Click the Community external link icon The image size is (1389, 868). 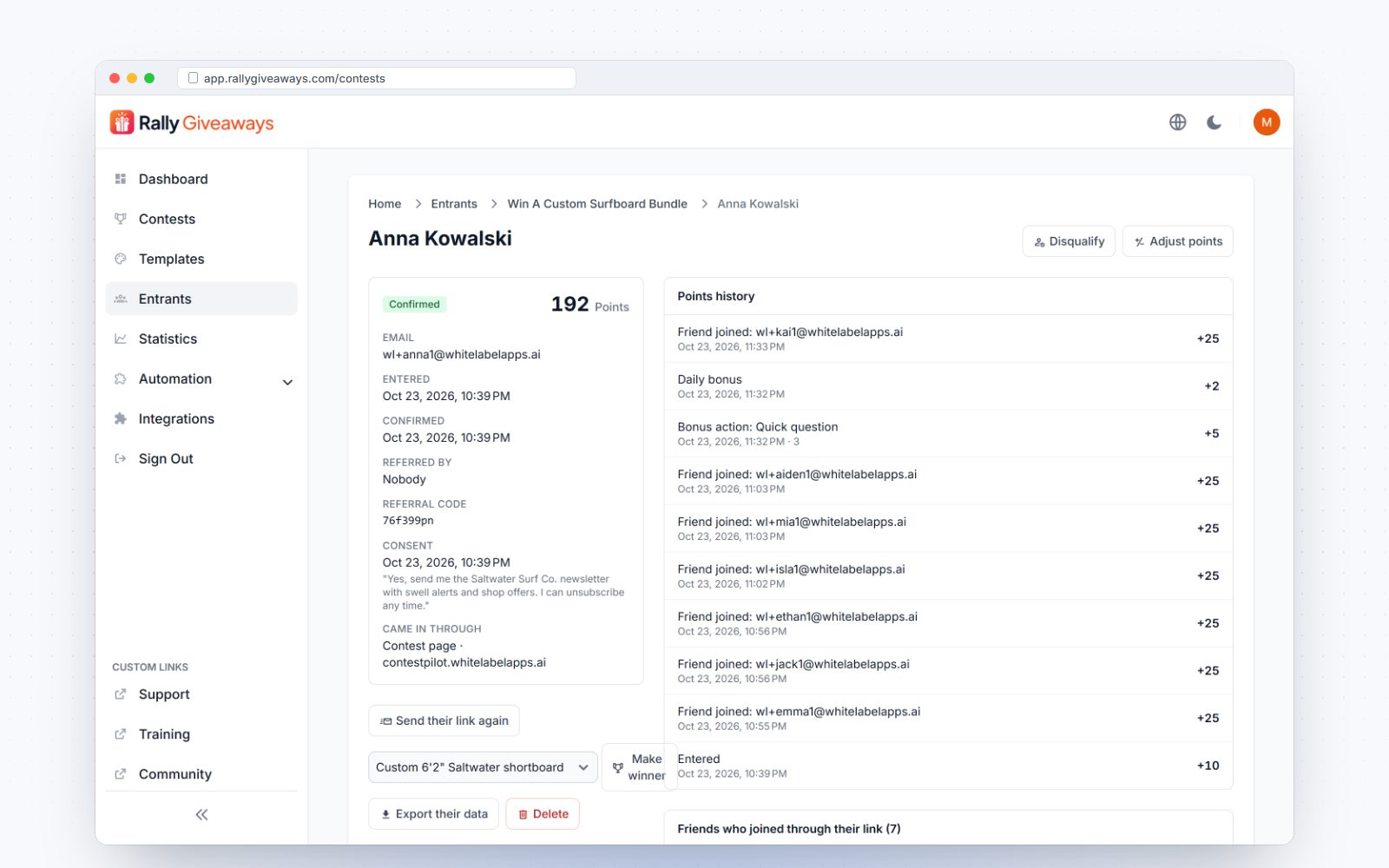tap(121, 774)
